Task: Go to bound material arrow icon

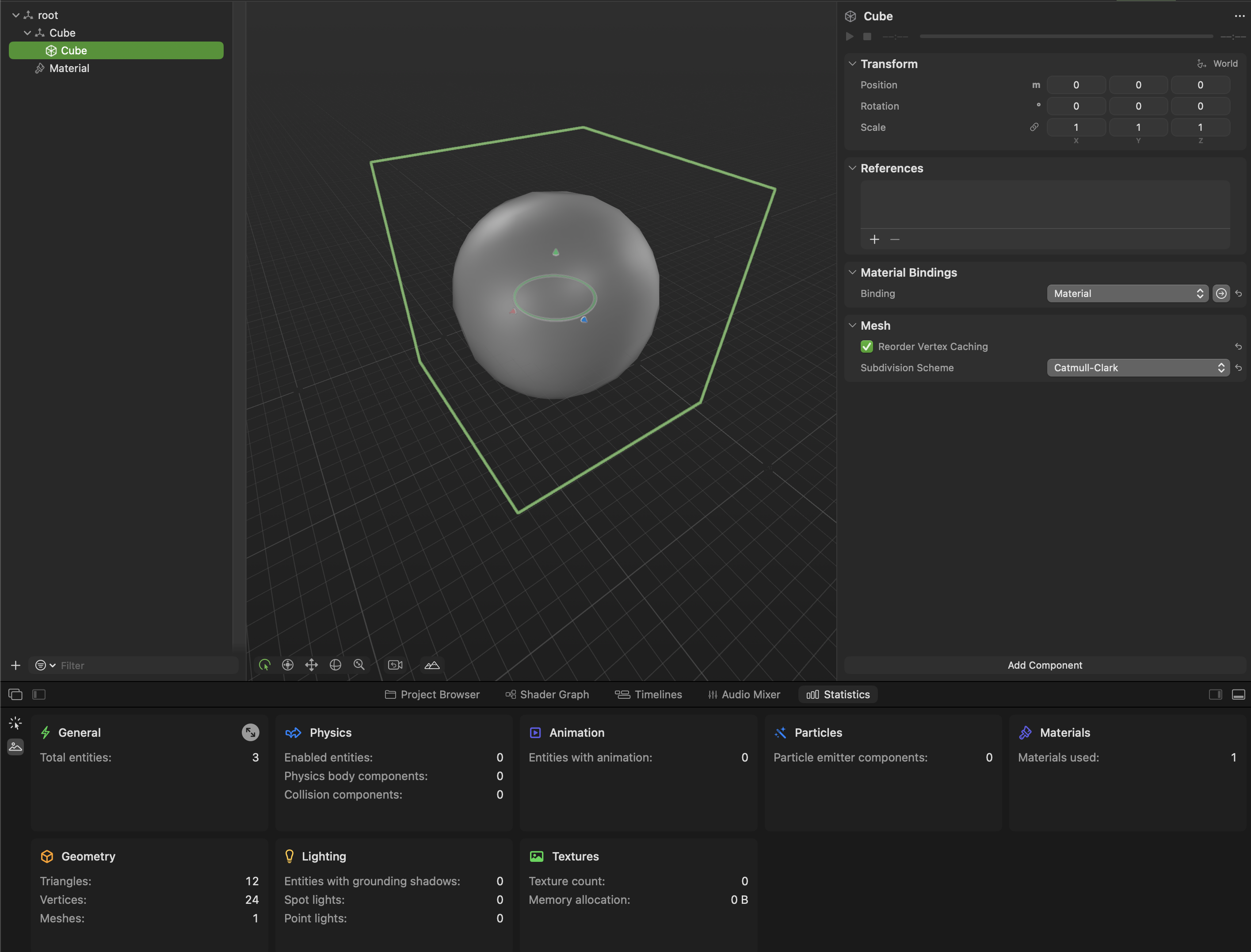Action: click(1221, 293)
